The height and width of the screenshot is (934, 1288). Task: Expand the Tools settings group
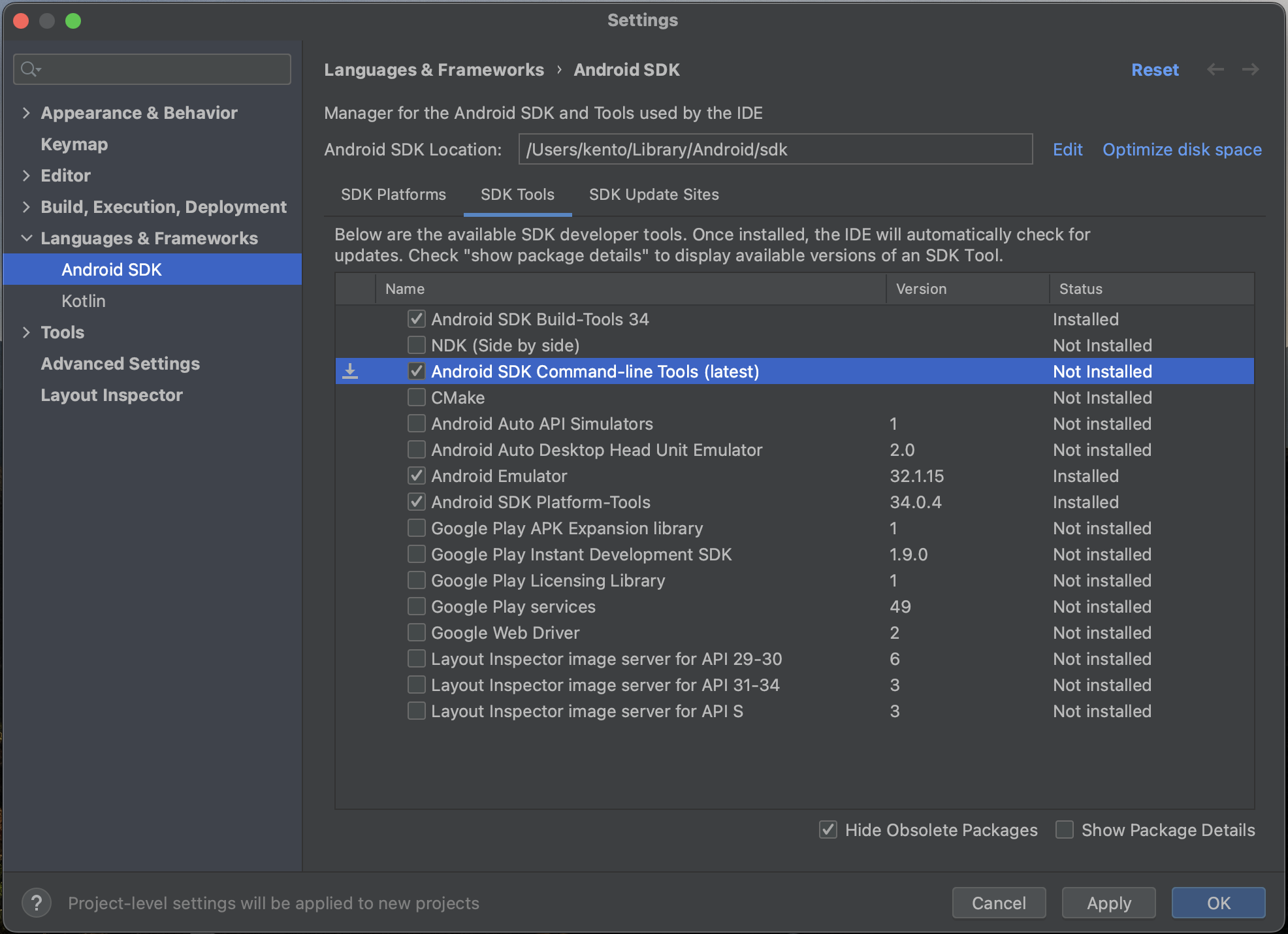tap(26, 332)
